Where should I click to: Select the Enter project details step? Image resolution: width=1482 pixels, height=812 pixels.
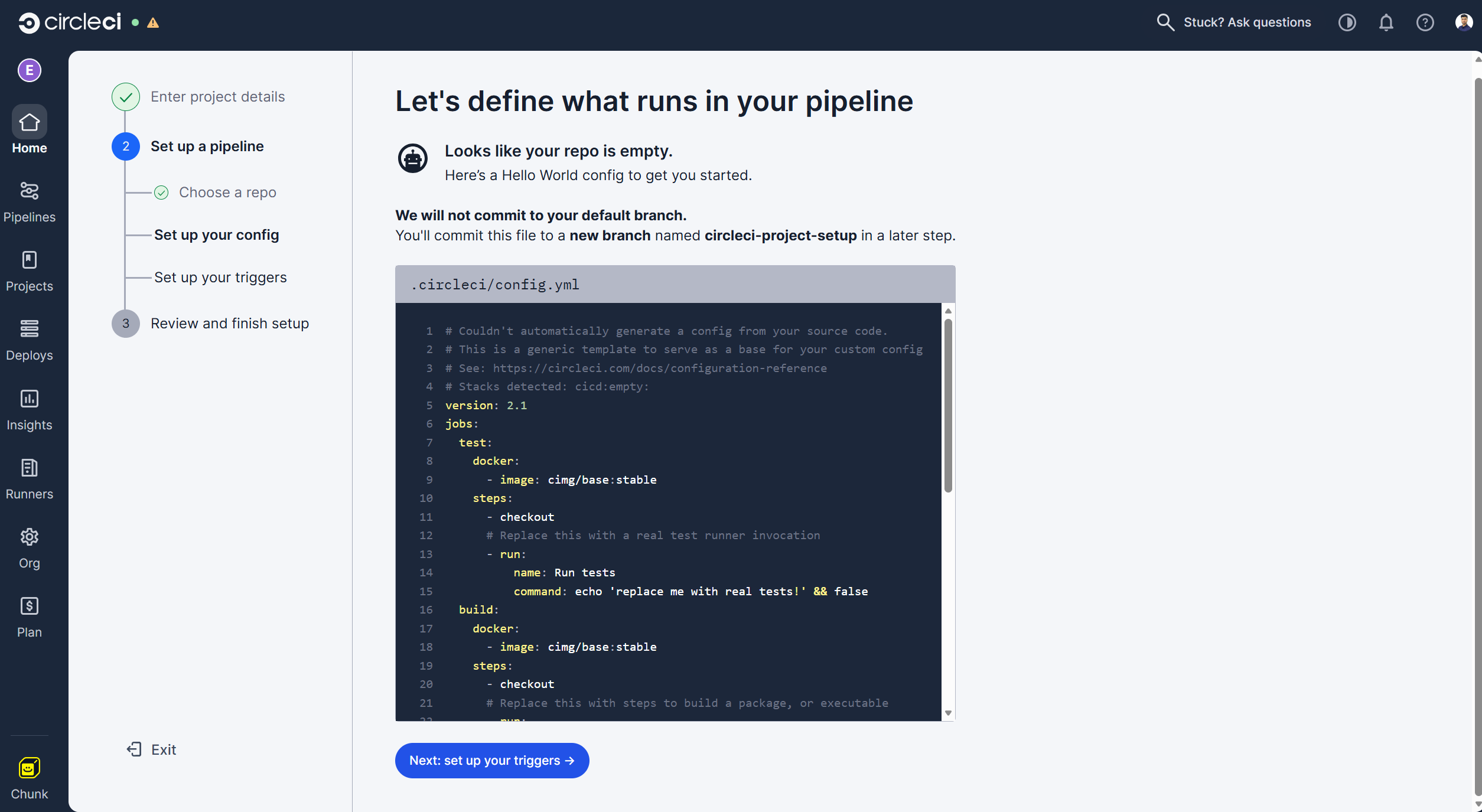tap(217, 97)
